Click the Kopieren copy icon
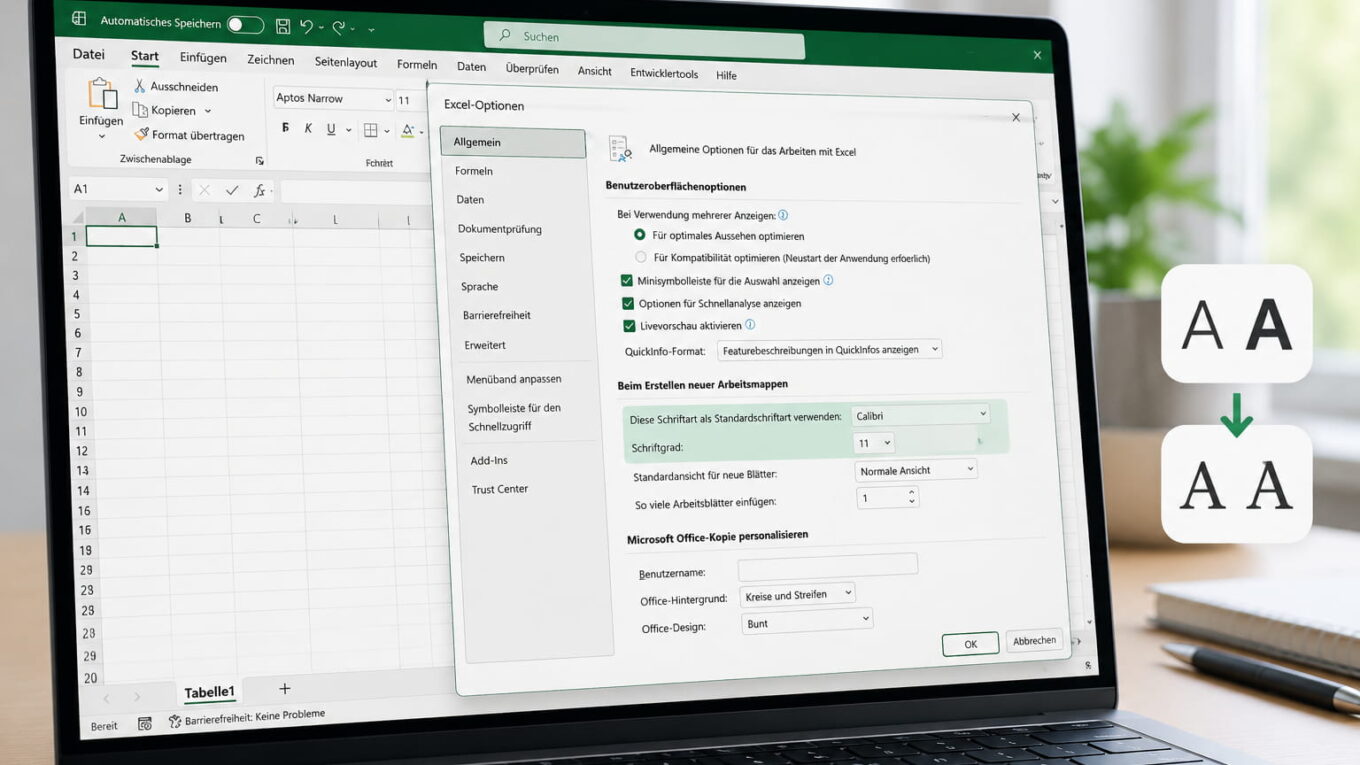Screen dimensions: 1360x765 140,110
